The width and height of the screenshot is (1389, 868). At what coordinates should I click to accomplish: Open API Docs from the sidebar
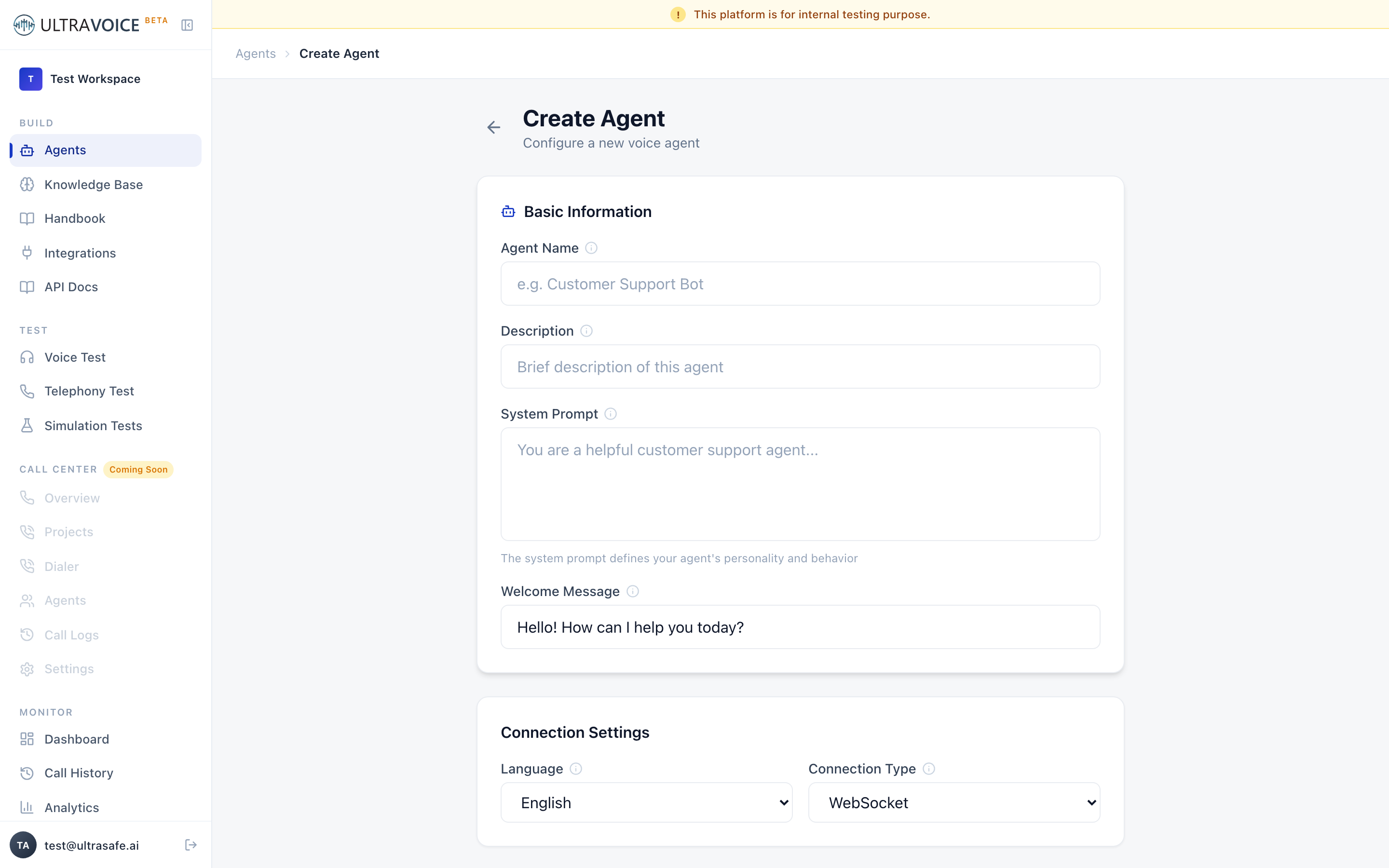[106, 287]
